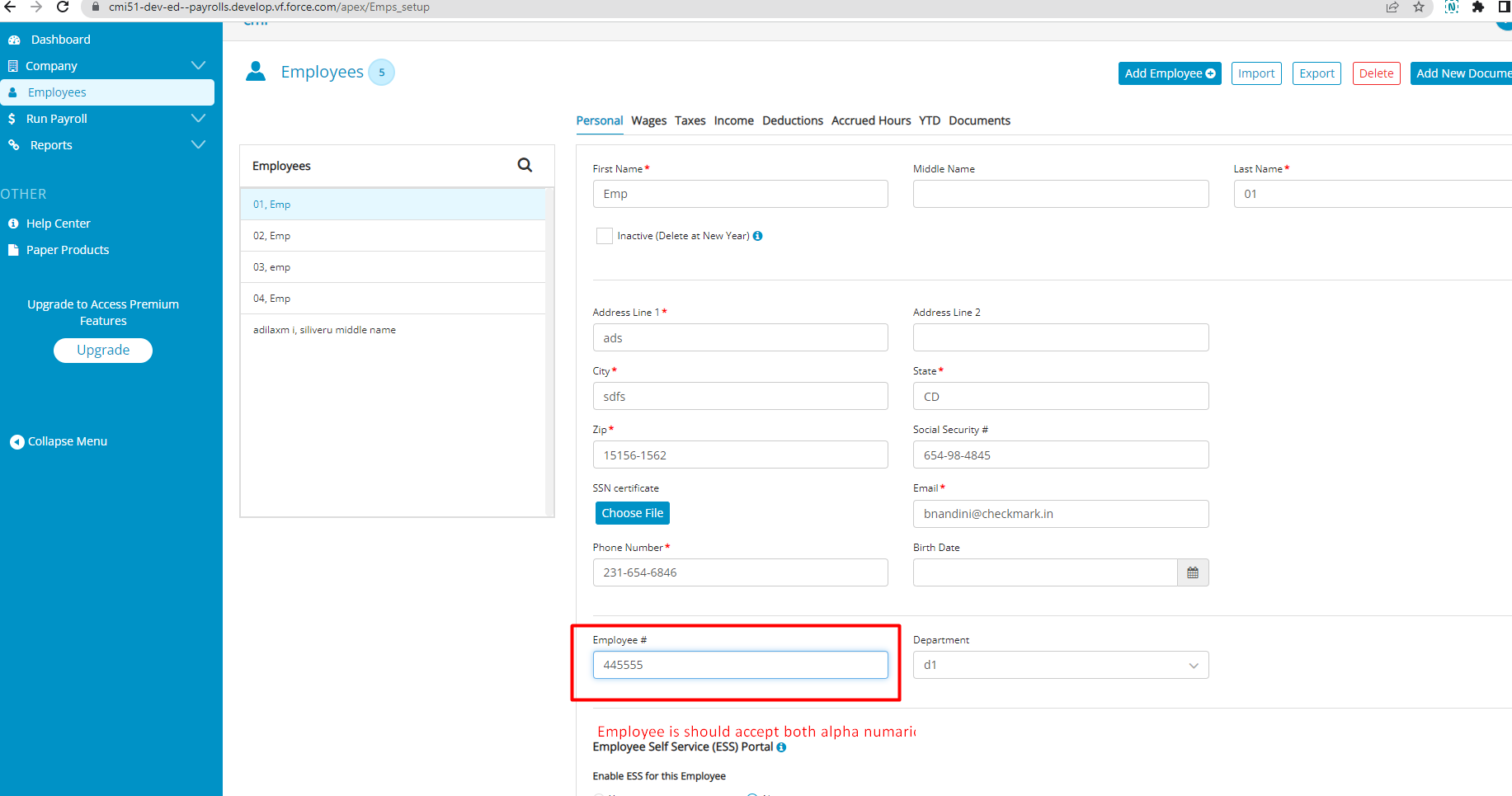Open the YTD tab
This screenshot has height=796, width=1512.
click(930, 120)
